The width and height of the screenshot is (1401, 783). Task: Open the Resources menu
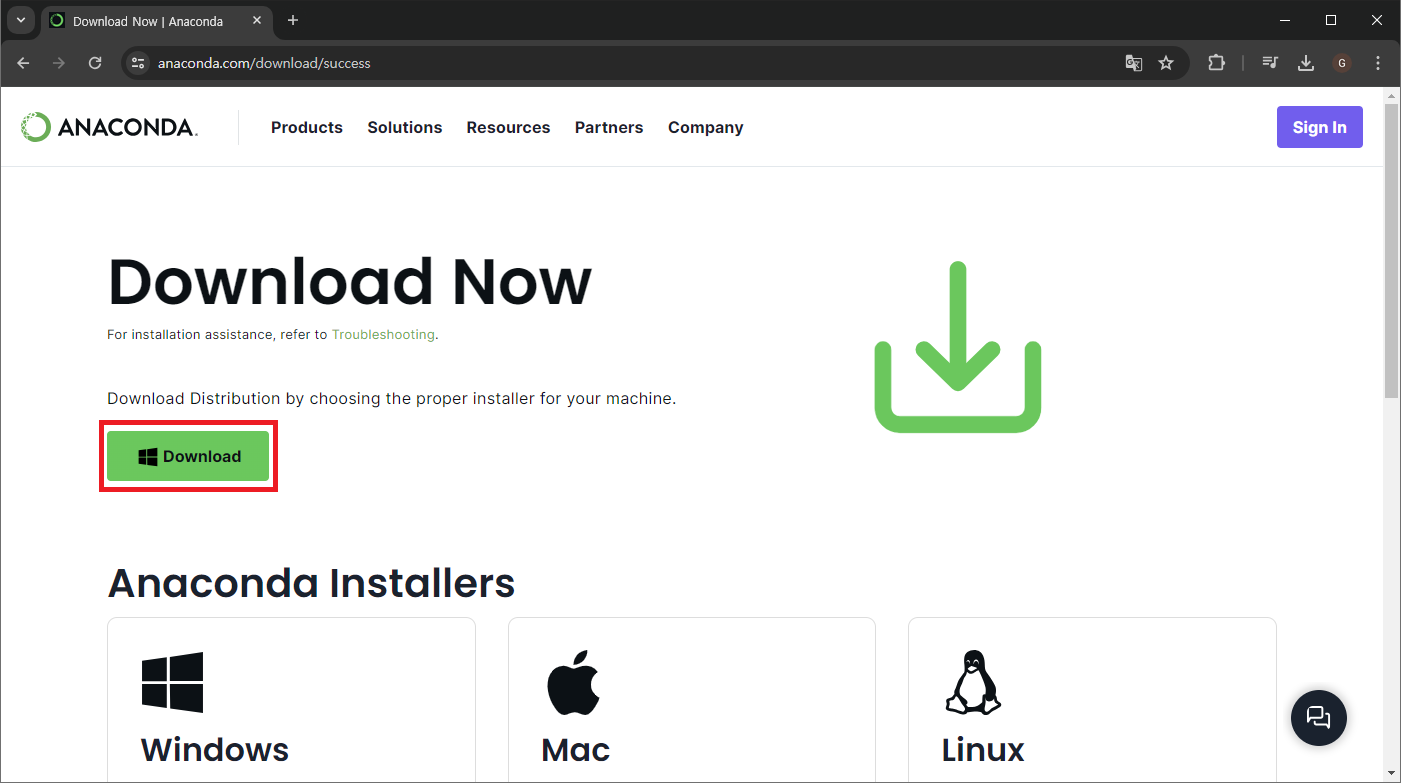point(508,127)
